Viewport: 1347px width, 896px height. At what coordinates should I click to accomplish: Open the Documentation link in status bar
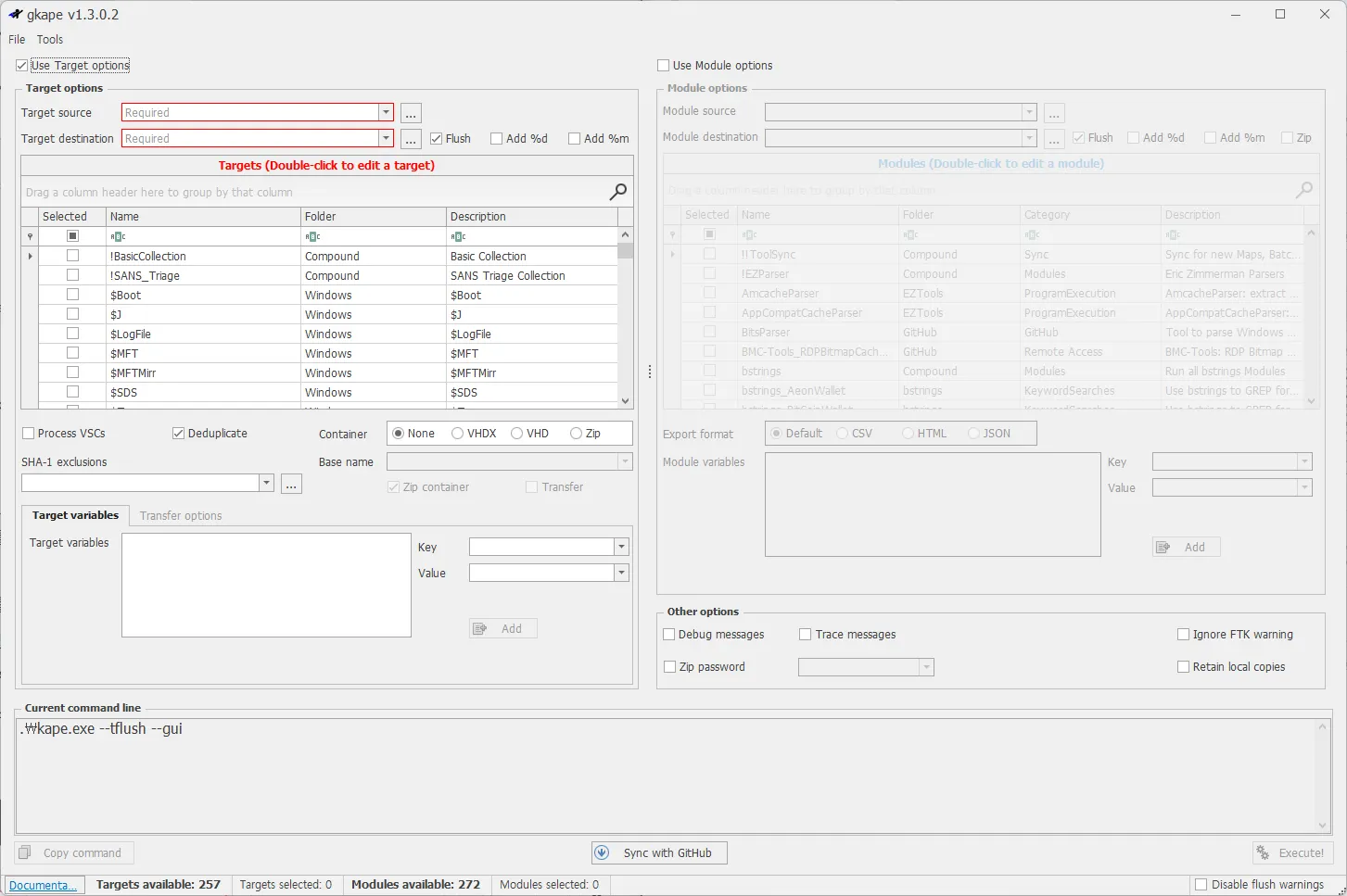tap(44, 885)
